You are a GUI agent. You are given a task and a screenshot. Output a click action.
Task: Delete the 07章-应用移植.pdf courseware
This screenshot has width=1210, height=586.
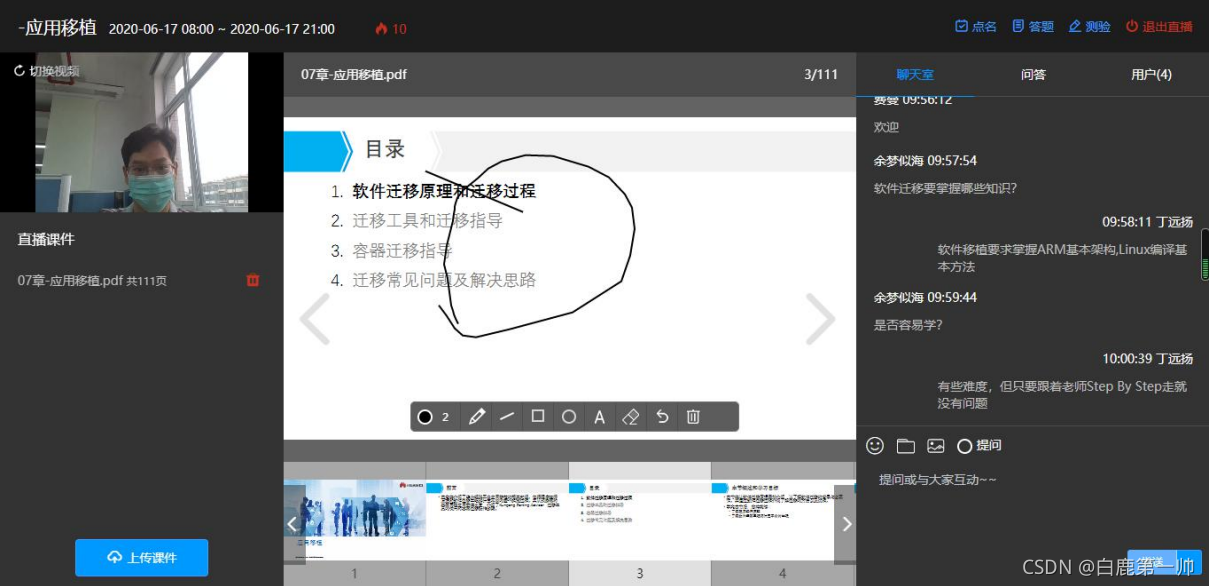(x=252, y=281)
